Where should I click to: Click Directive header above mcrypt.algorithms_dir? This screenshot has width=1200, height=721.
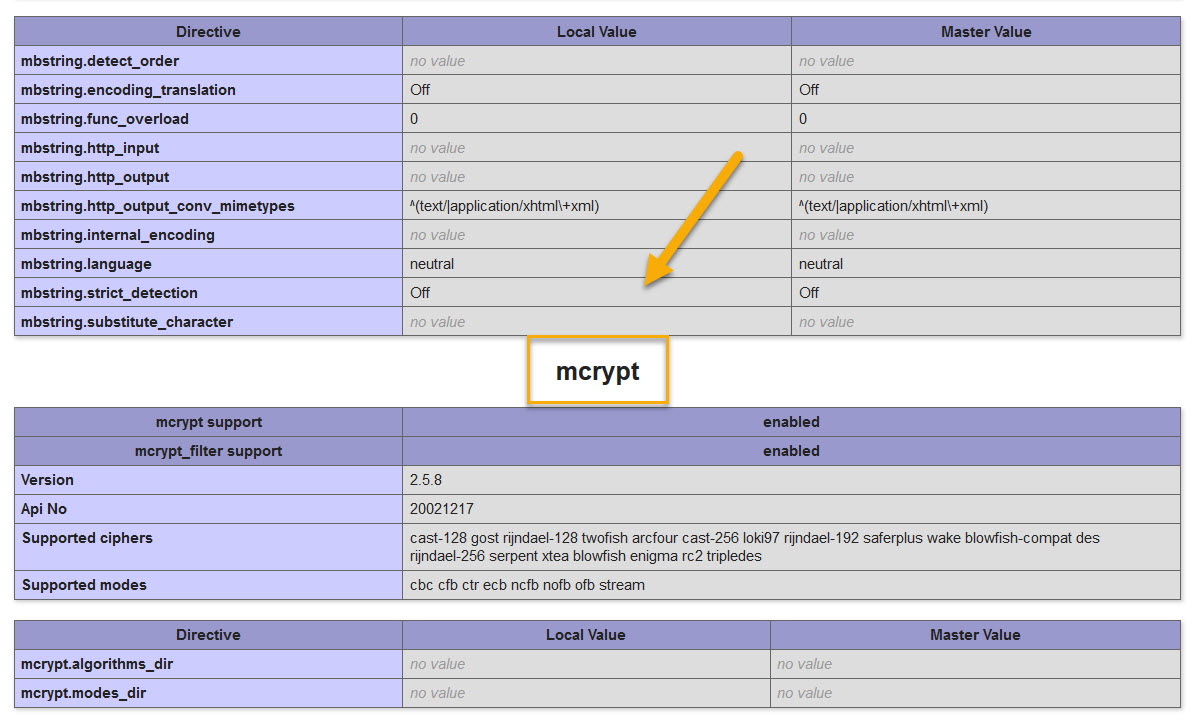[208, 635]
